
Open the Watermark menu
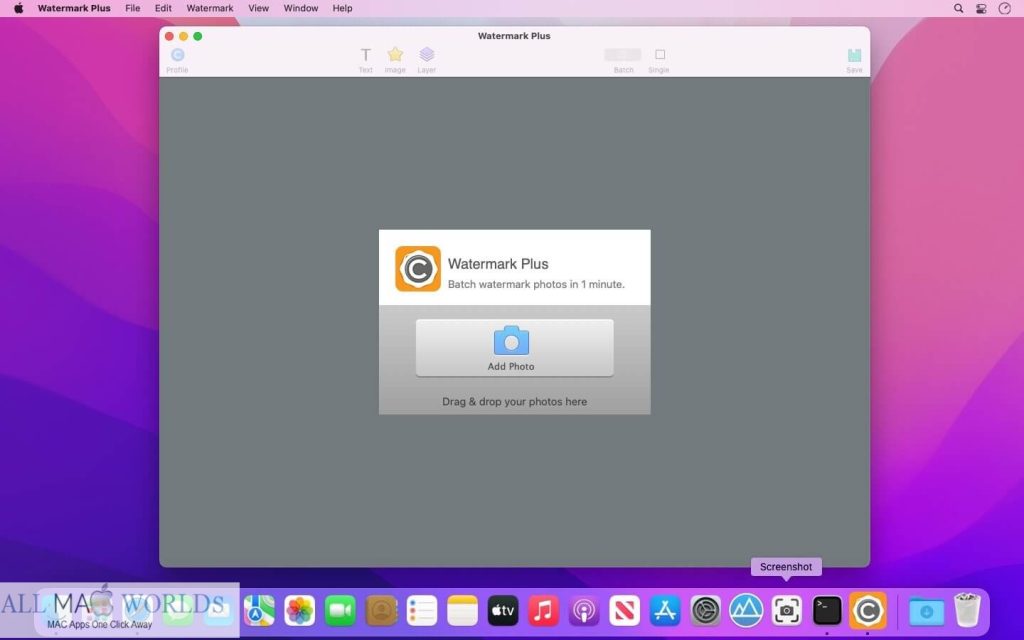210,8
